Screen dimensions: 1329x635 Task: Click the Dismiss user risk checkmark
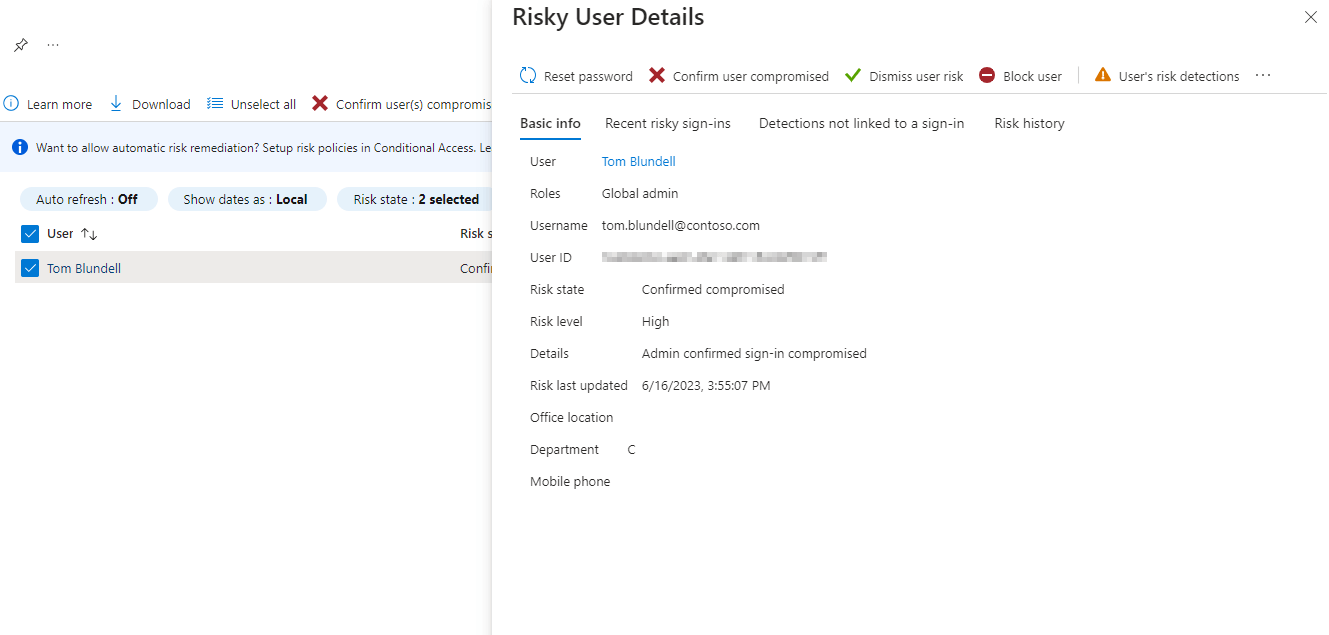coord(853,74)
